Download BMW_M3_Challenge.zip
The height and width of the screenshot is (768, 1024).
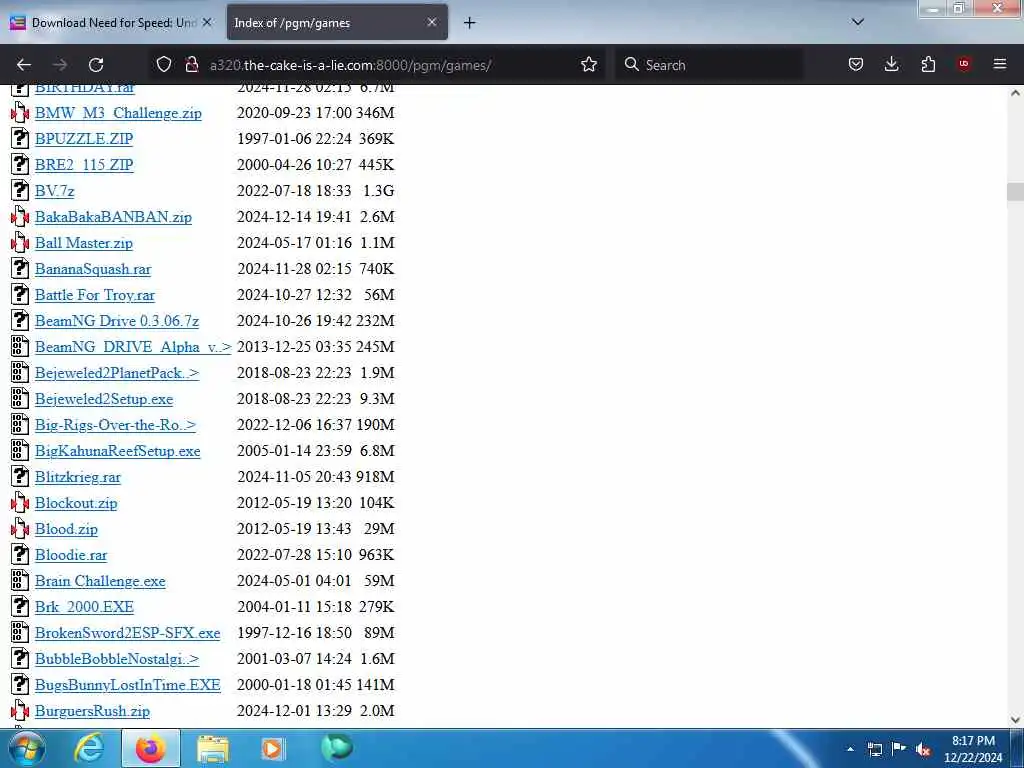118,113
